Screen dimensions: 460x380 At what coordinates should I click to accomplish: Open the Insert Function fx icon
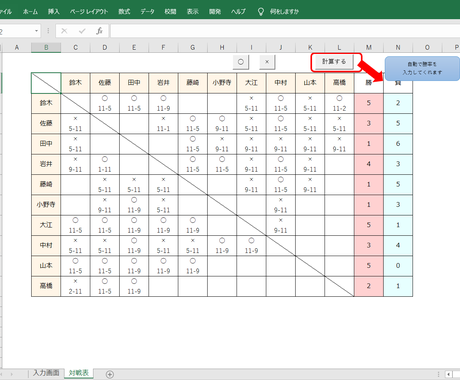pos(99,31)
